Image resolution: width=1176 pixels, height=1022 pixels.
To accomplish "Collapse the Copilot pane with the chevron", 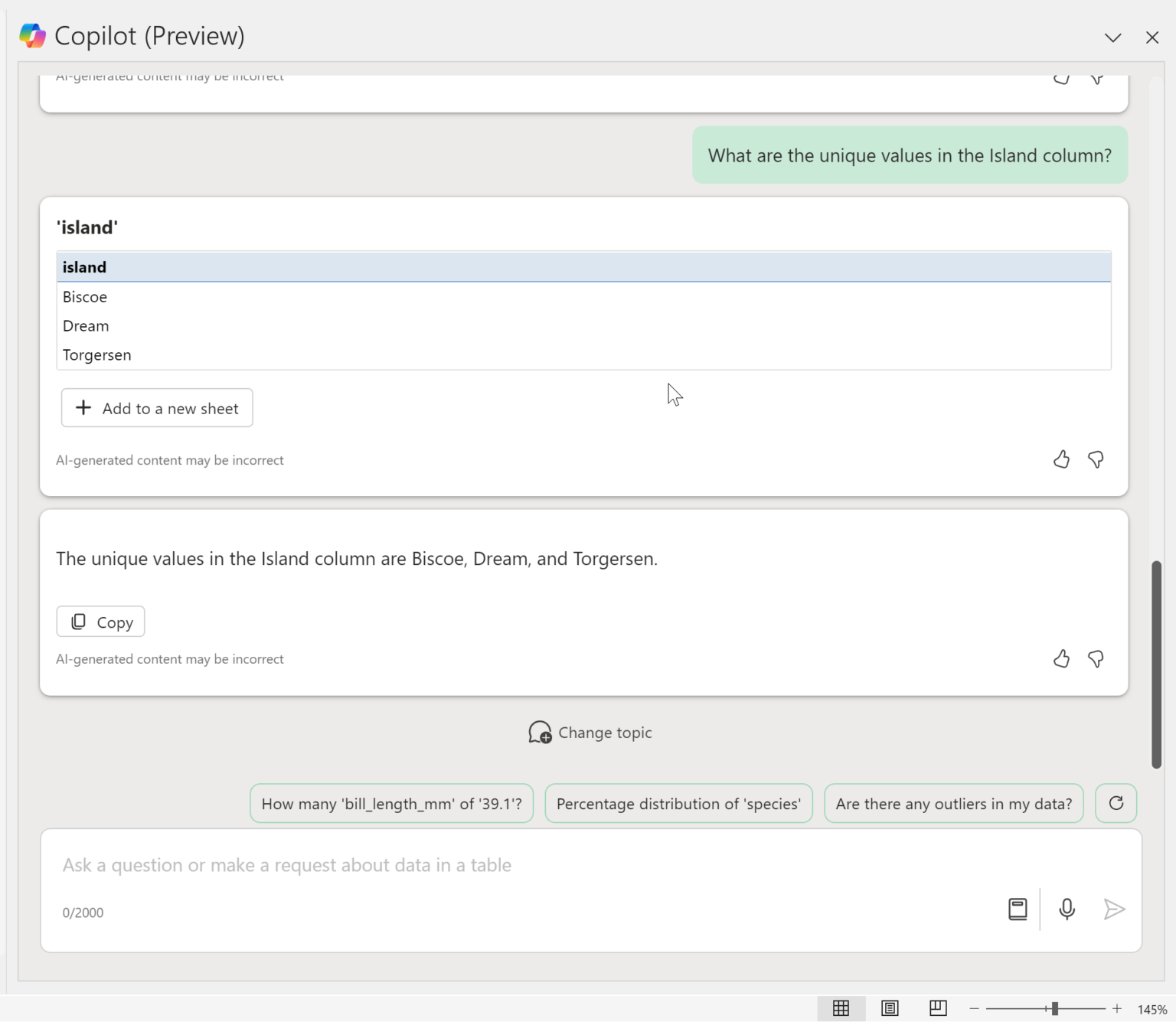I will [x=1112, y=38].
